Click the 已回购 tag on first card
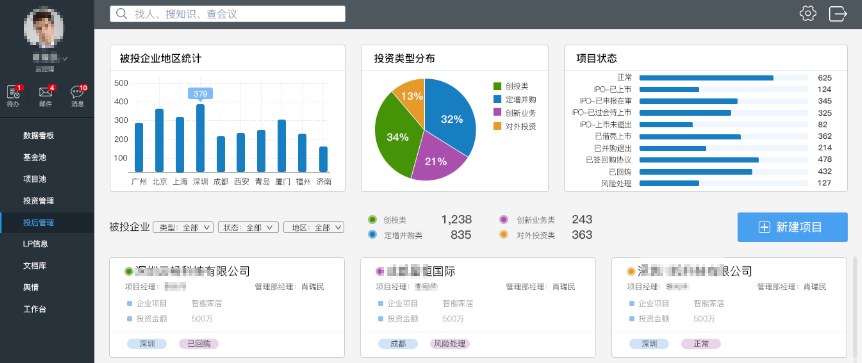This screenshot has width=862, height=363. (198, 344)
